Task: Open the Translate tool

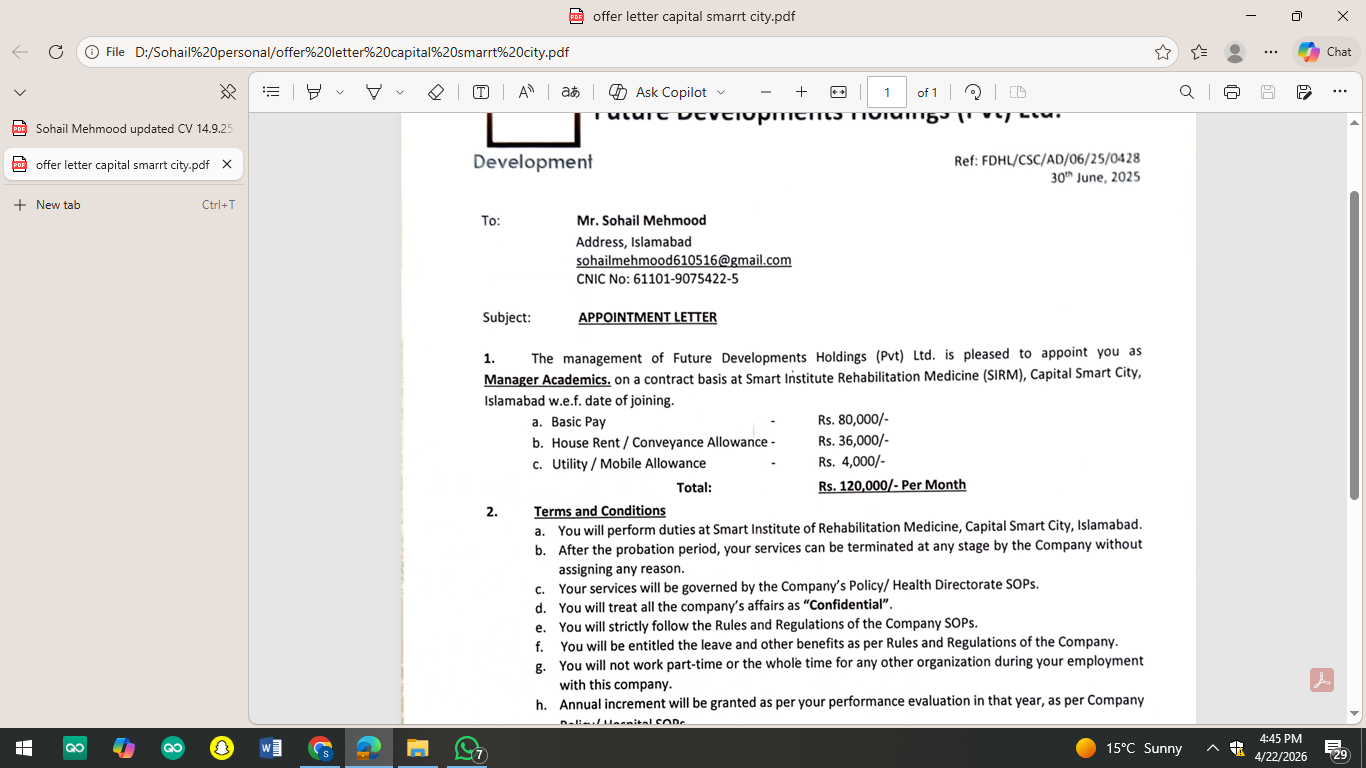Action: 570,92
